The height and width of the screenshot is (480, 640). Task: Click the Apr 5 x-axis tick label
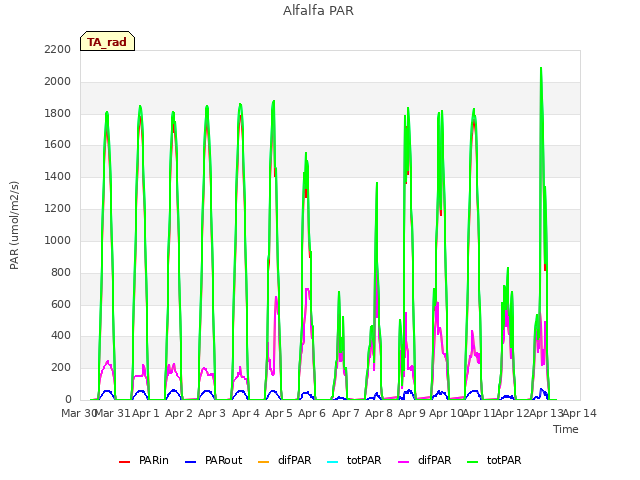point(279,413)
